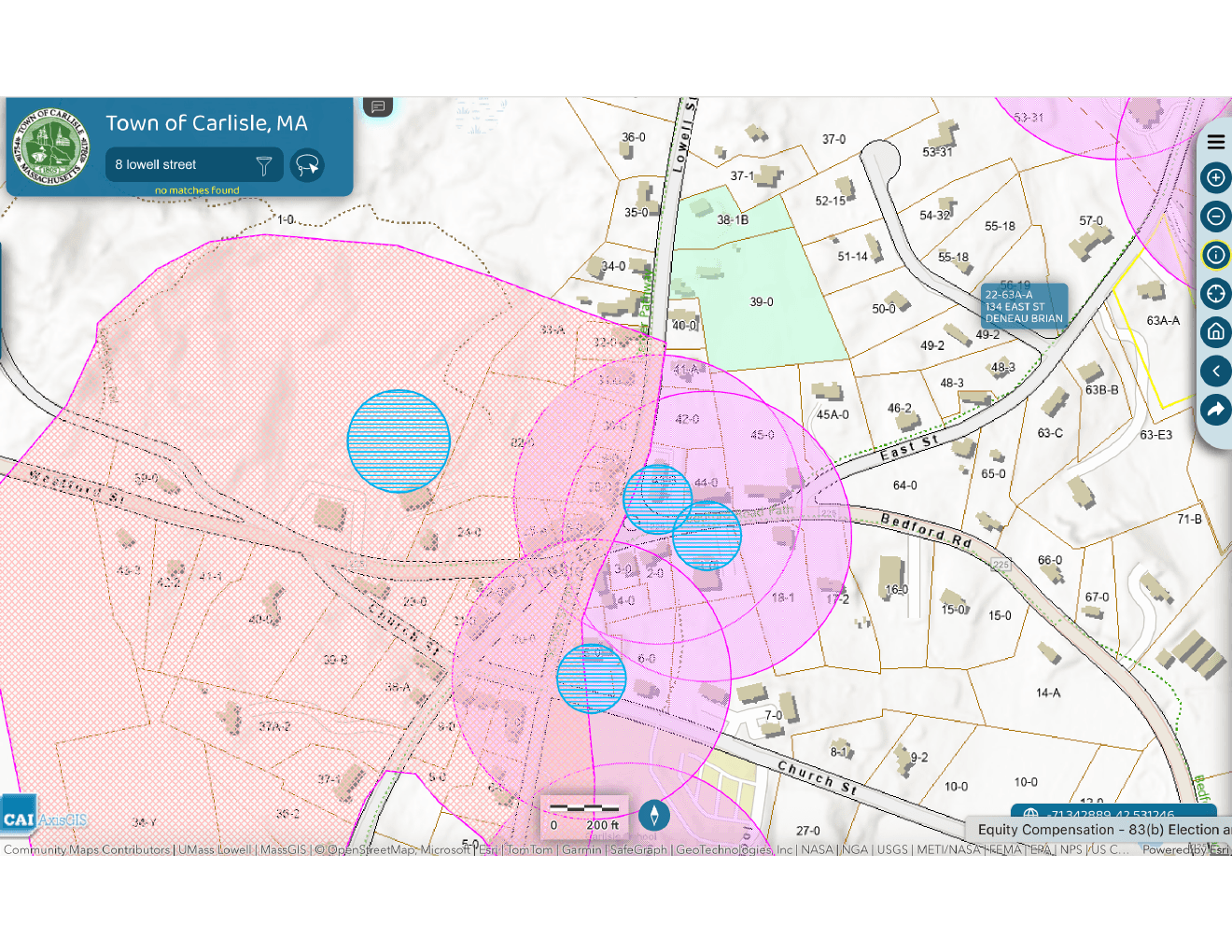Activate the lasso selection tool
The height and width of the screenshot is (952, 1232).
307,165
